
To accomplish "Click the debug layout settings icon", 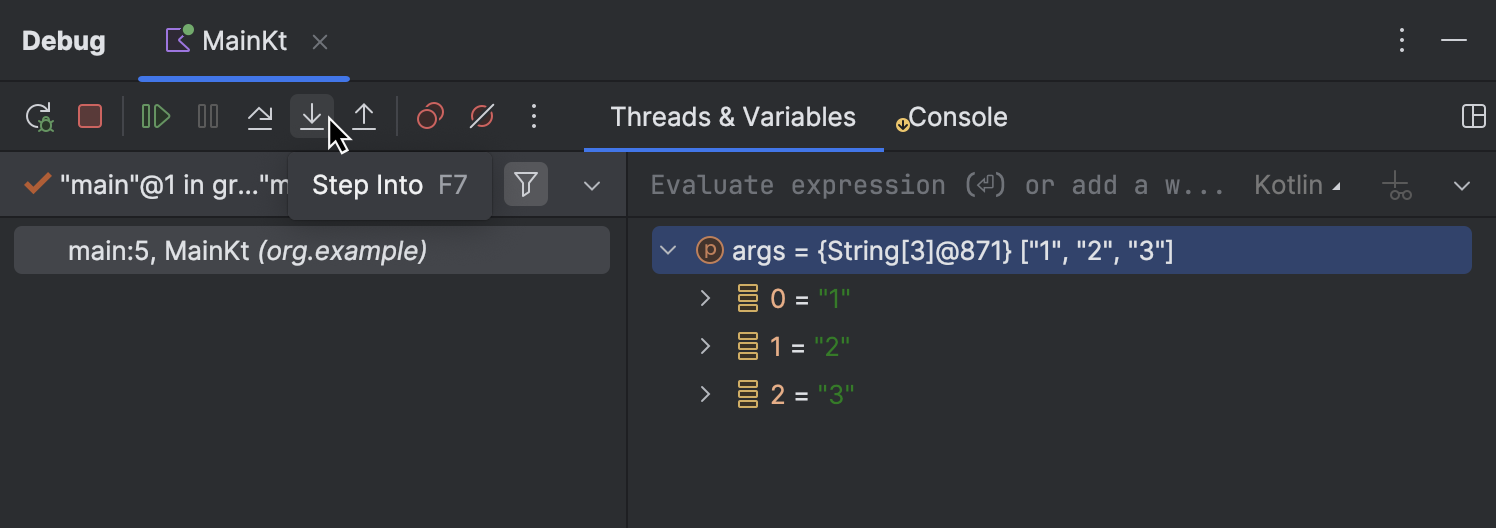I will 1473,117.
